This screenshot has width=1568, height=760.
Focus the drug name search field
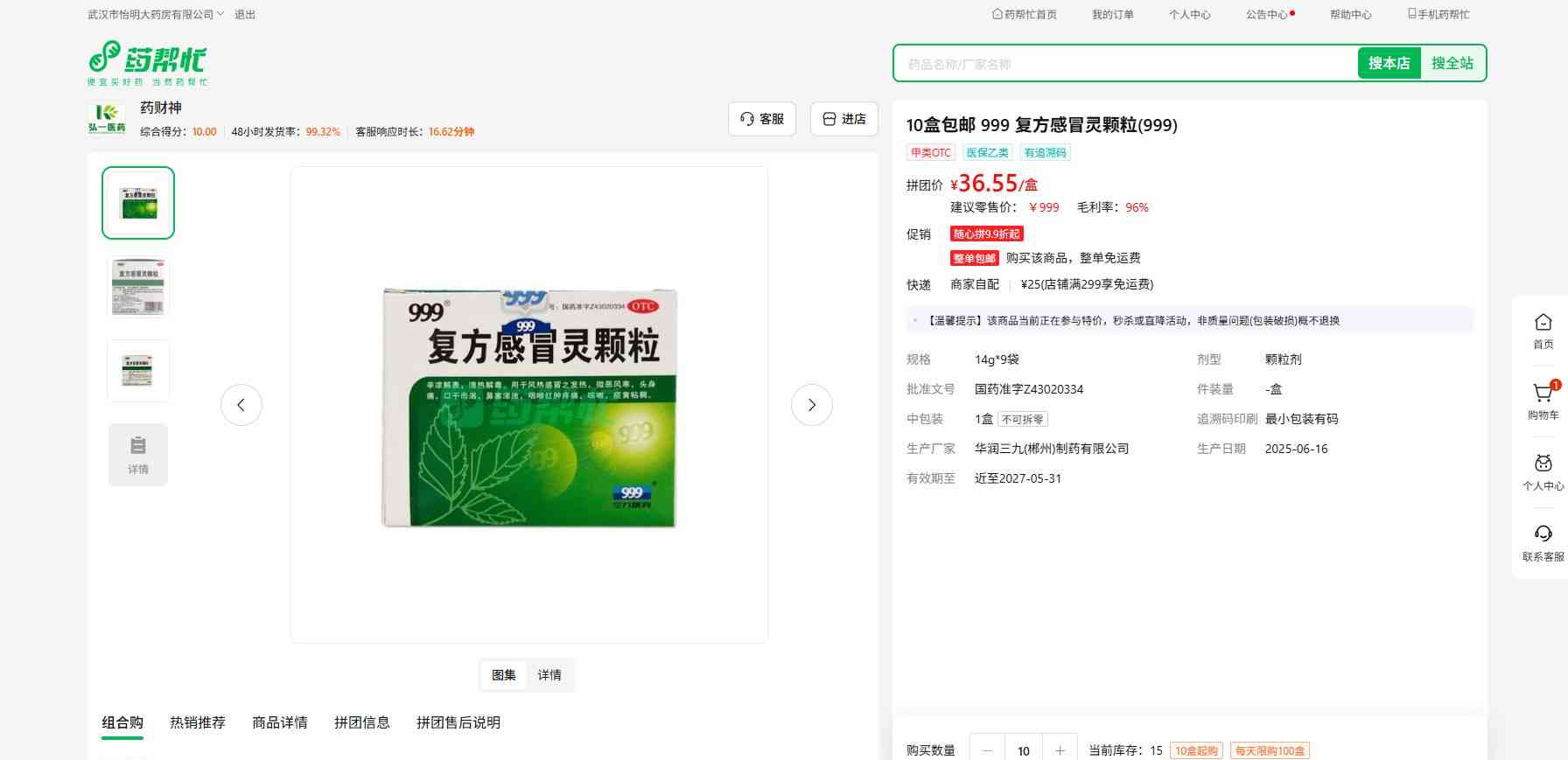1124,64
